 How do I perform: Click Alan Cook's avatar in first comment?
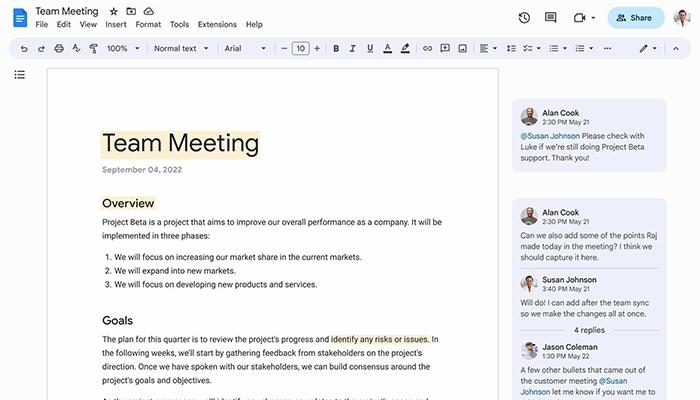click(529, 117)
